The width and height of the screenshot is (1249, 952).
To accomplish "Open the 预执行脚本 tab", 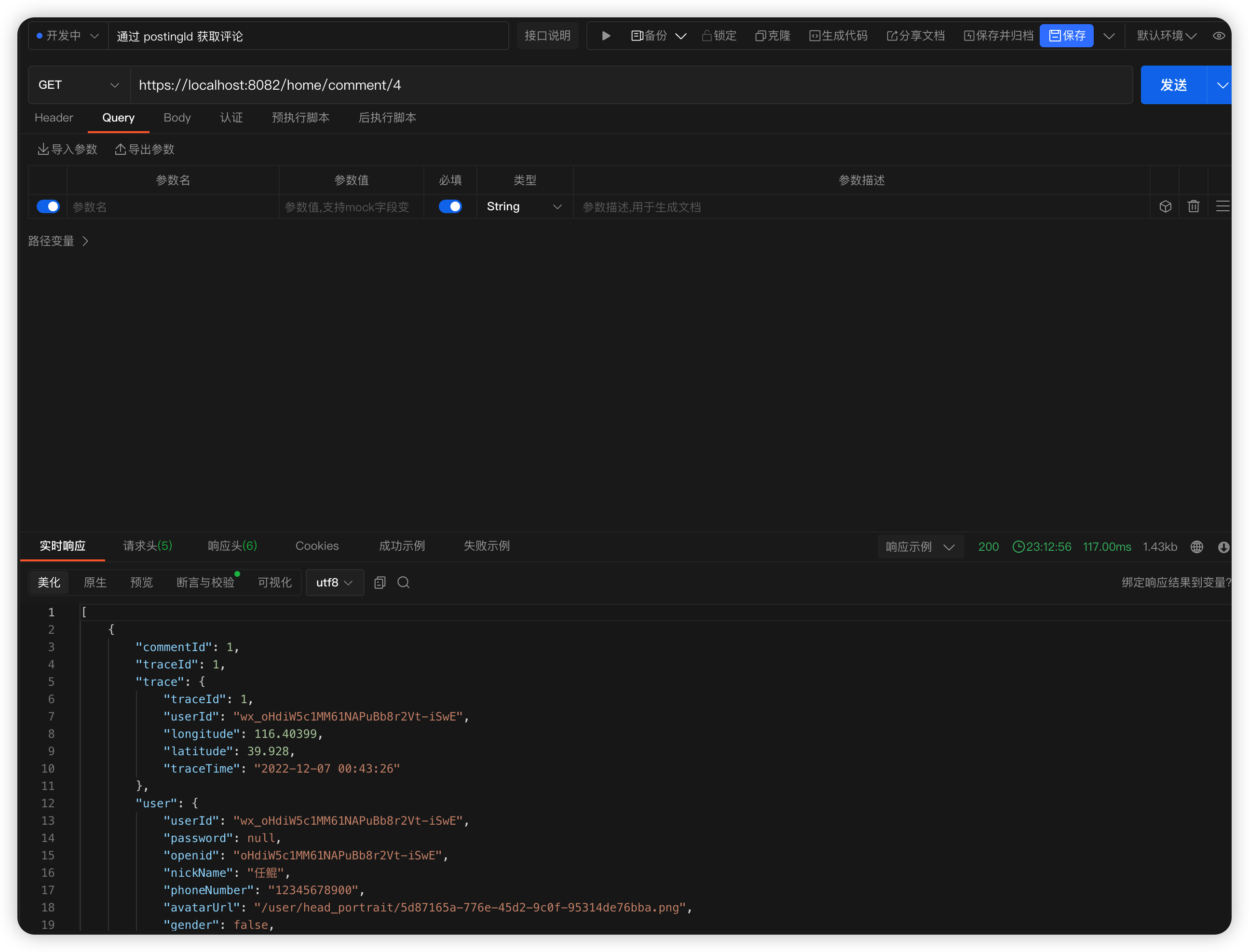I will pos(301,118).
